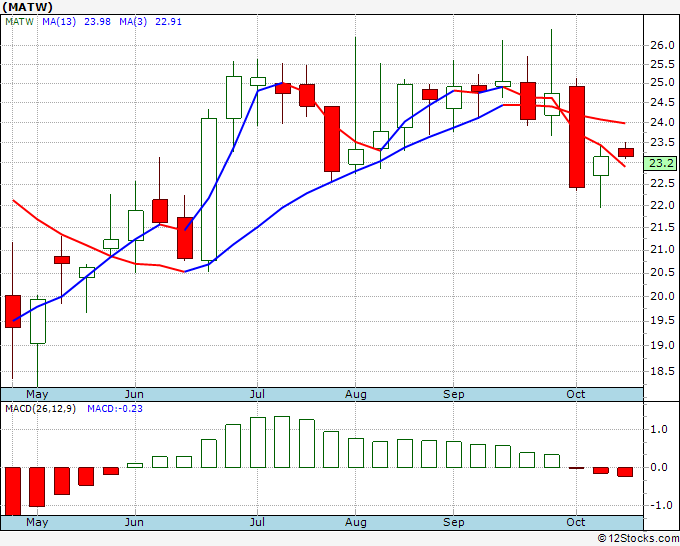Viewport: 680px width, 546px height.
Task: Click Sep on the price chart time axis
Action: 454,394
